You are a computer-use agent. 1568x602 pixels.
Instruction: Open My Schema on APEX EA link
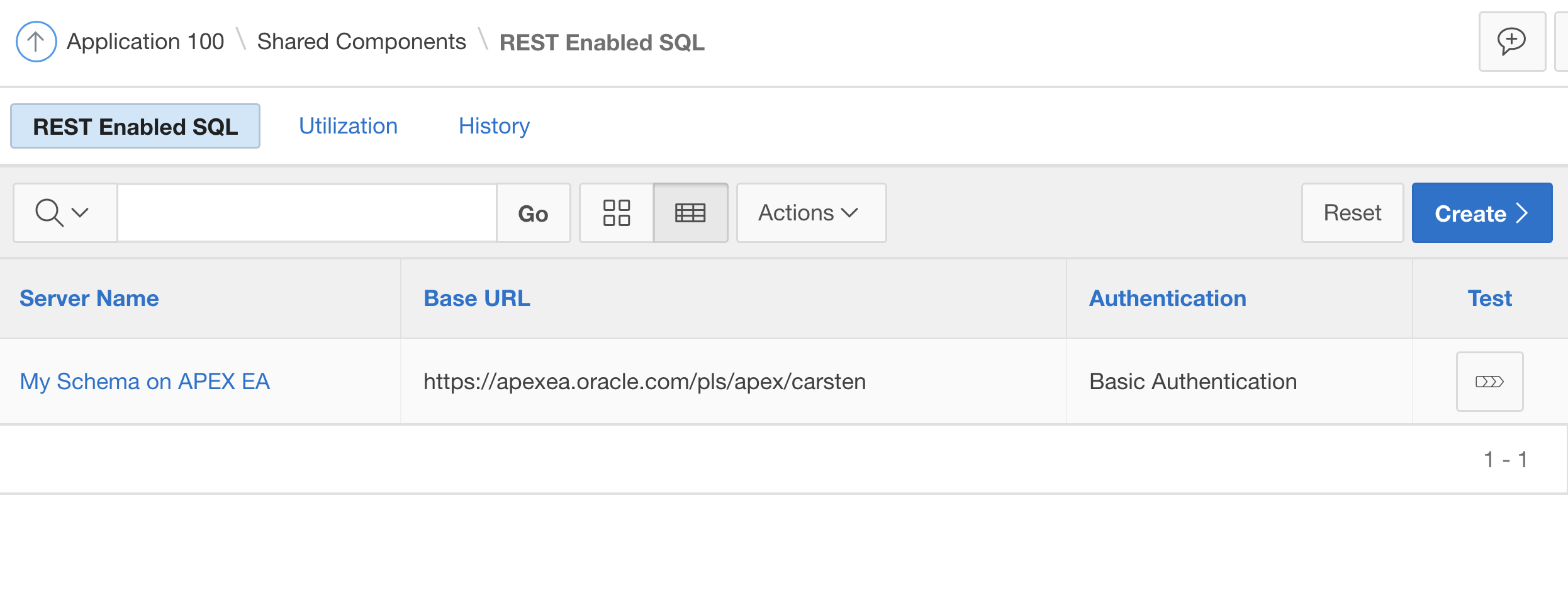(x=145, y=382)
